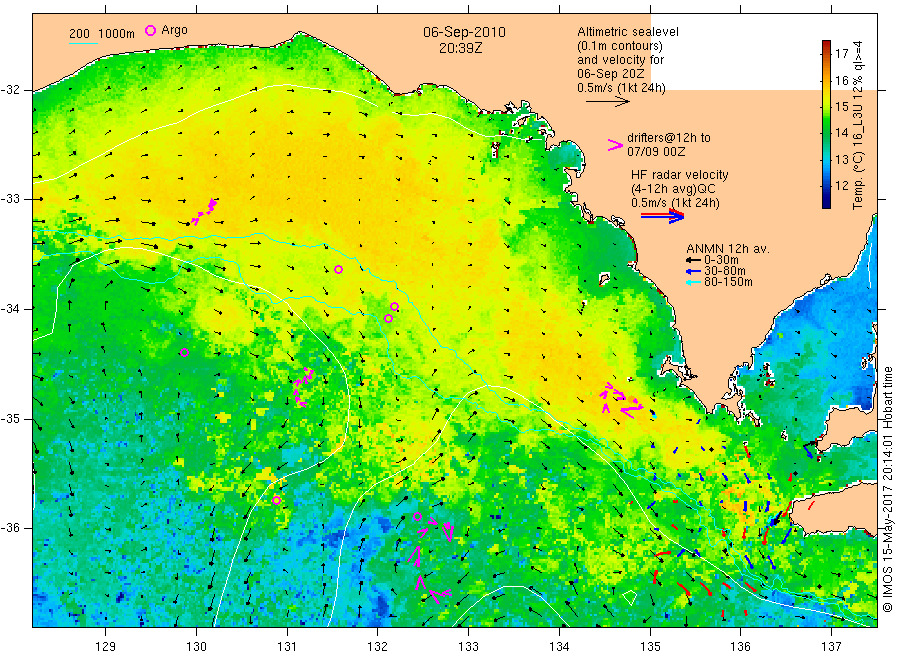The image size is (900, 660).
Task: Click the magenta Argo circle in the legend
Action: point(150,30)
